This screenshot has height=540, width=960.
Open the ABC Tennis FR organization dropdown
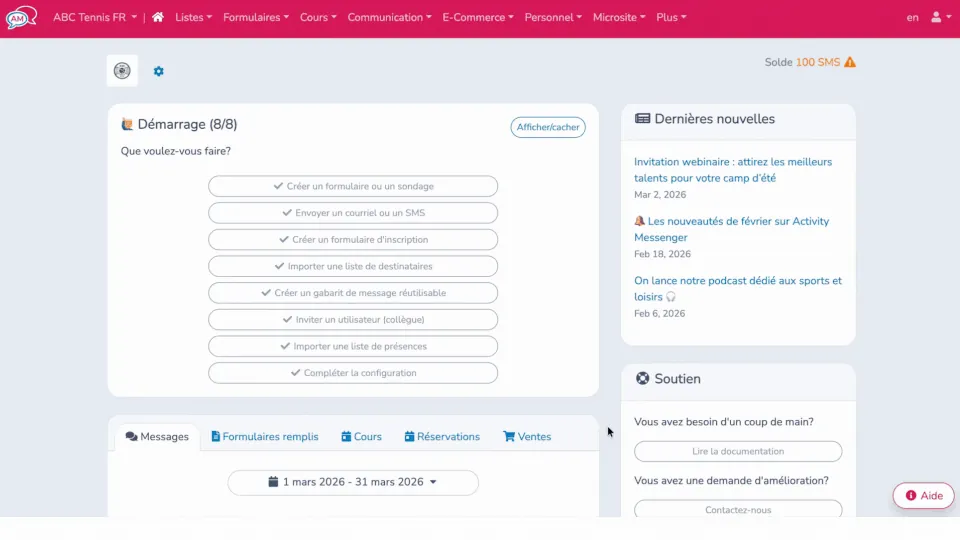95,17
